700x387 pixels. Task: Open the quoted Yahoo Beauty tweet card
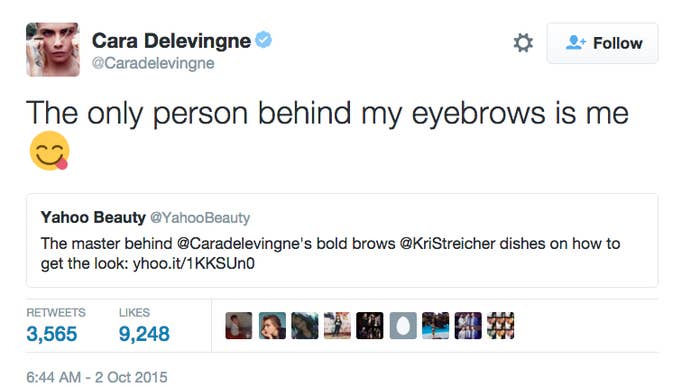[x=342, y=241]
